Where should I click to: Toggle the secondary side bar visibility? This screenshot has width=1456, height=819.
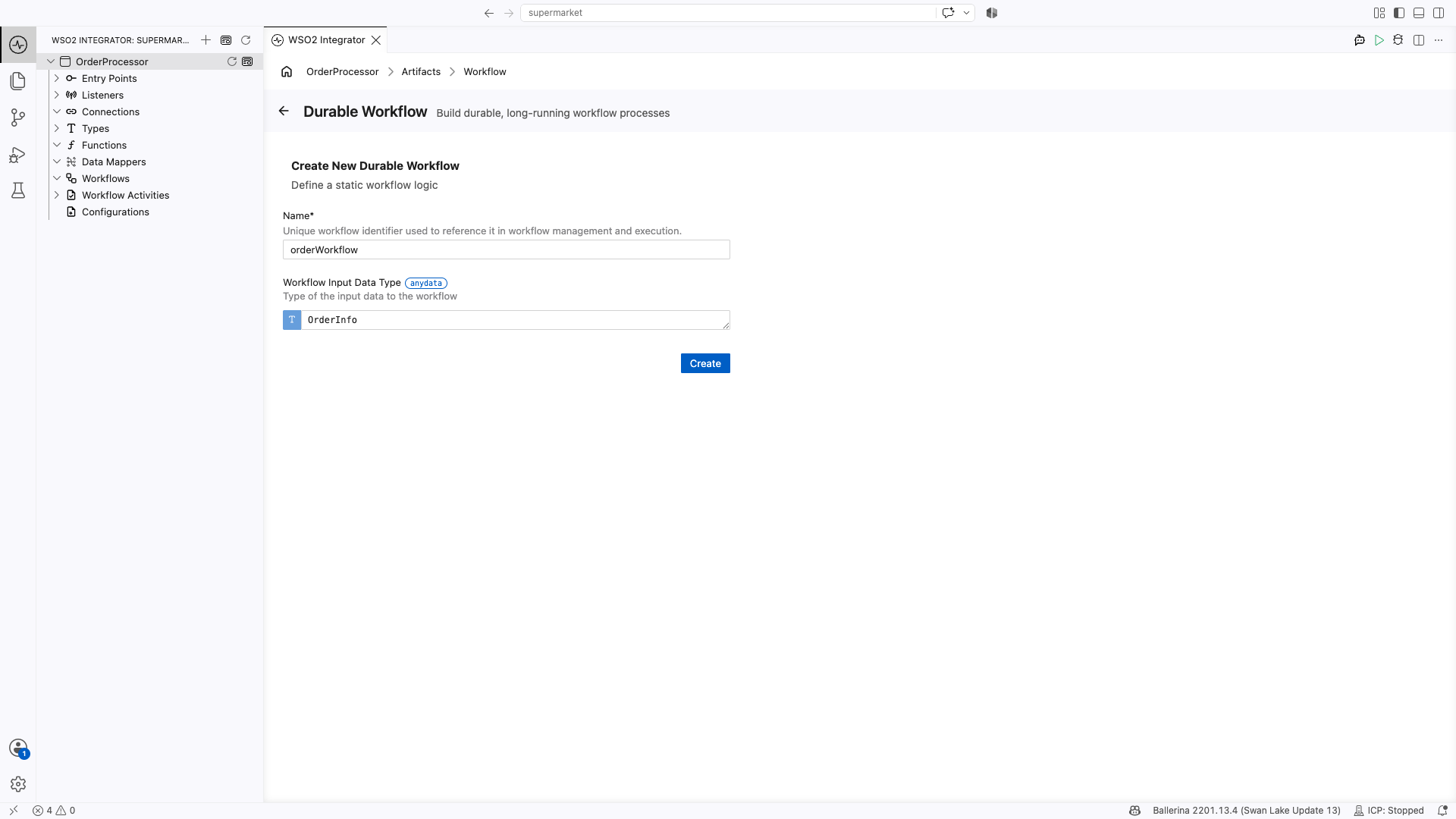tap(1439, 13)
